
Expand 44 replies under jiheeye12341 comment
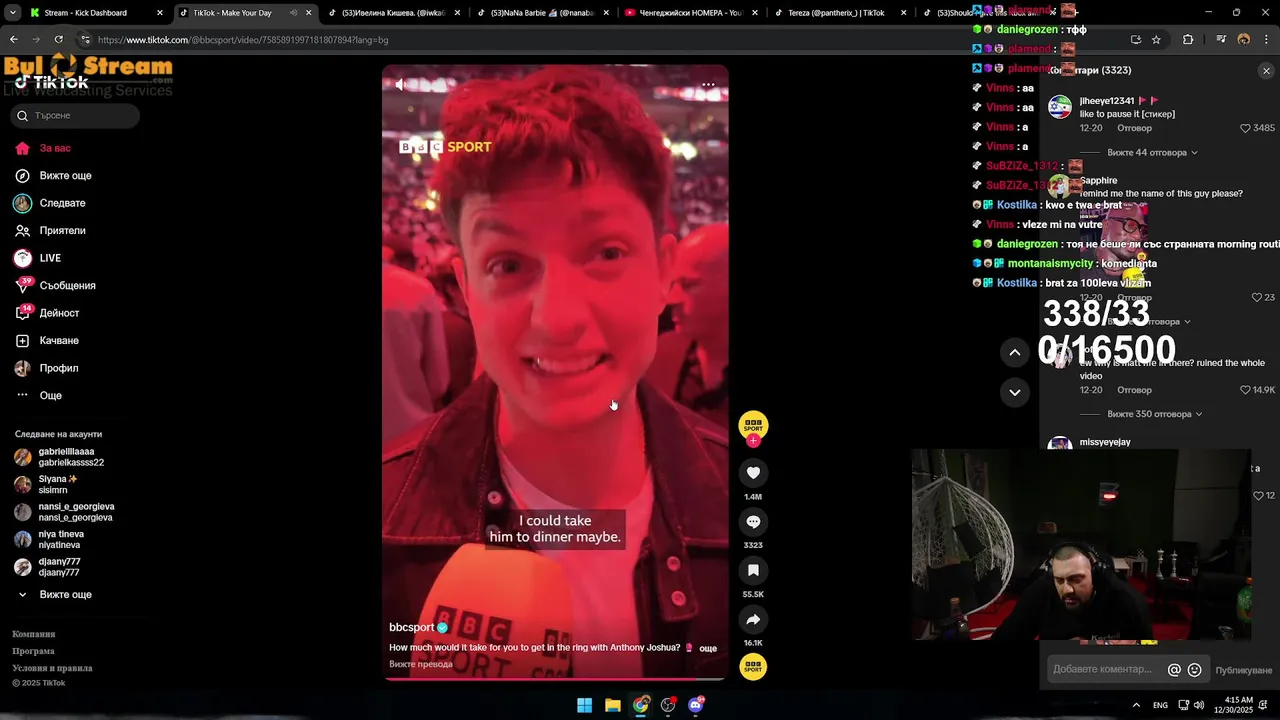(x=1152, y=153)
